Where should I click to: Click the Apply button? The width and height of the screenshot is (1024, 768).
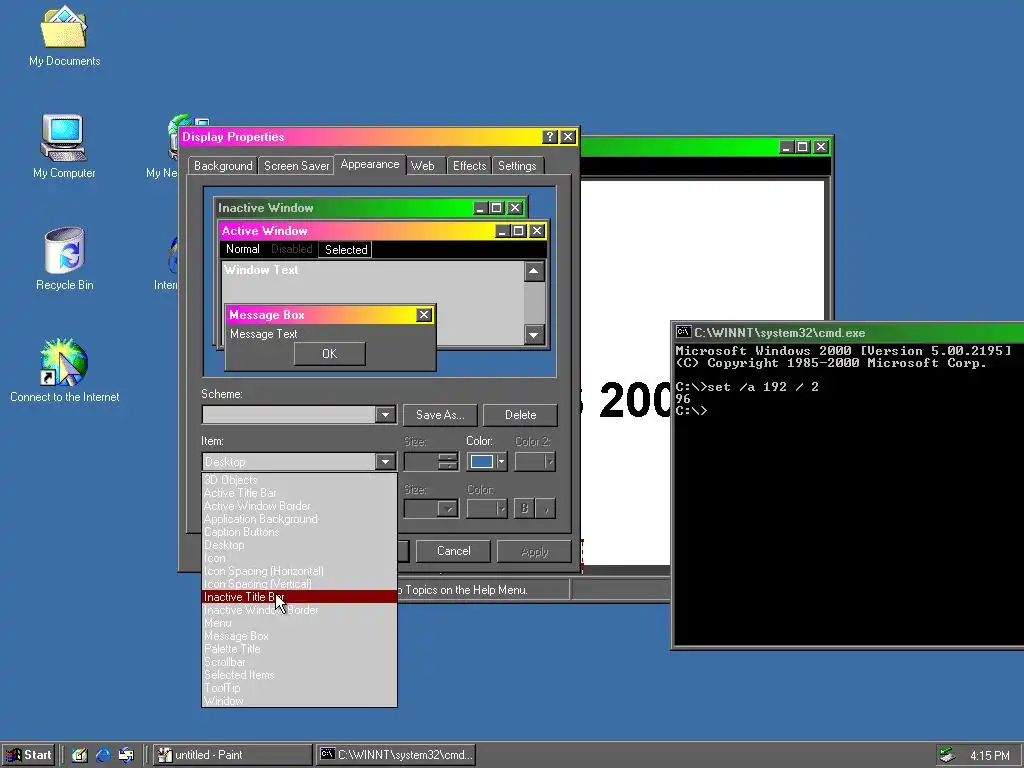point(534,551)
